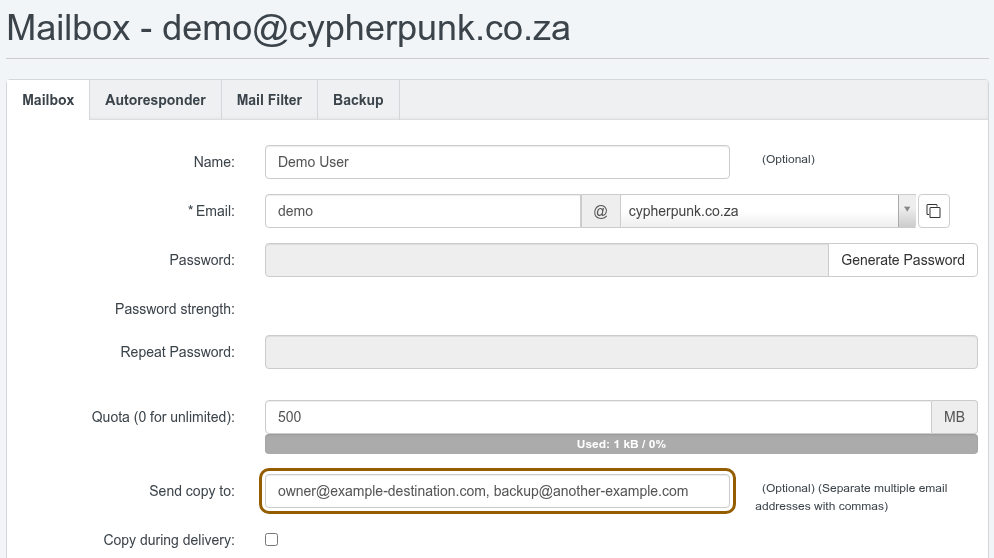Switch to the Mailbox tab

[48, 100]
